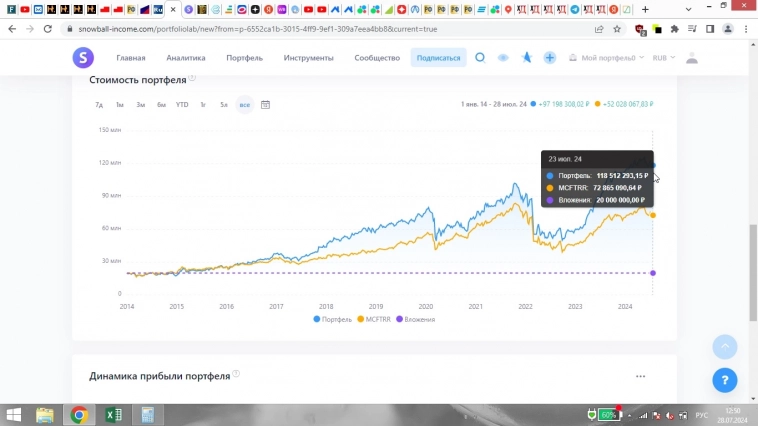Open the Аналитика menu

(x=186, y=58)
